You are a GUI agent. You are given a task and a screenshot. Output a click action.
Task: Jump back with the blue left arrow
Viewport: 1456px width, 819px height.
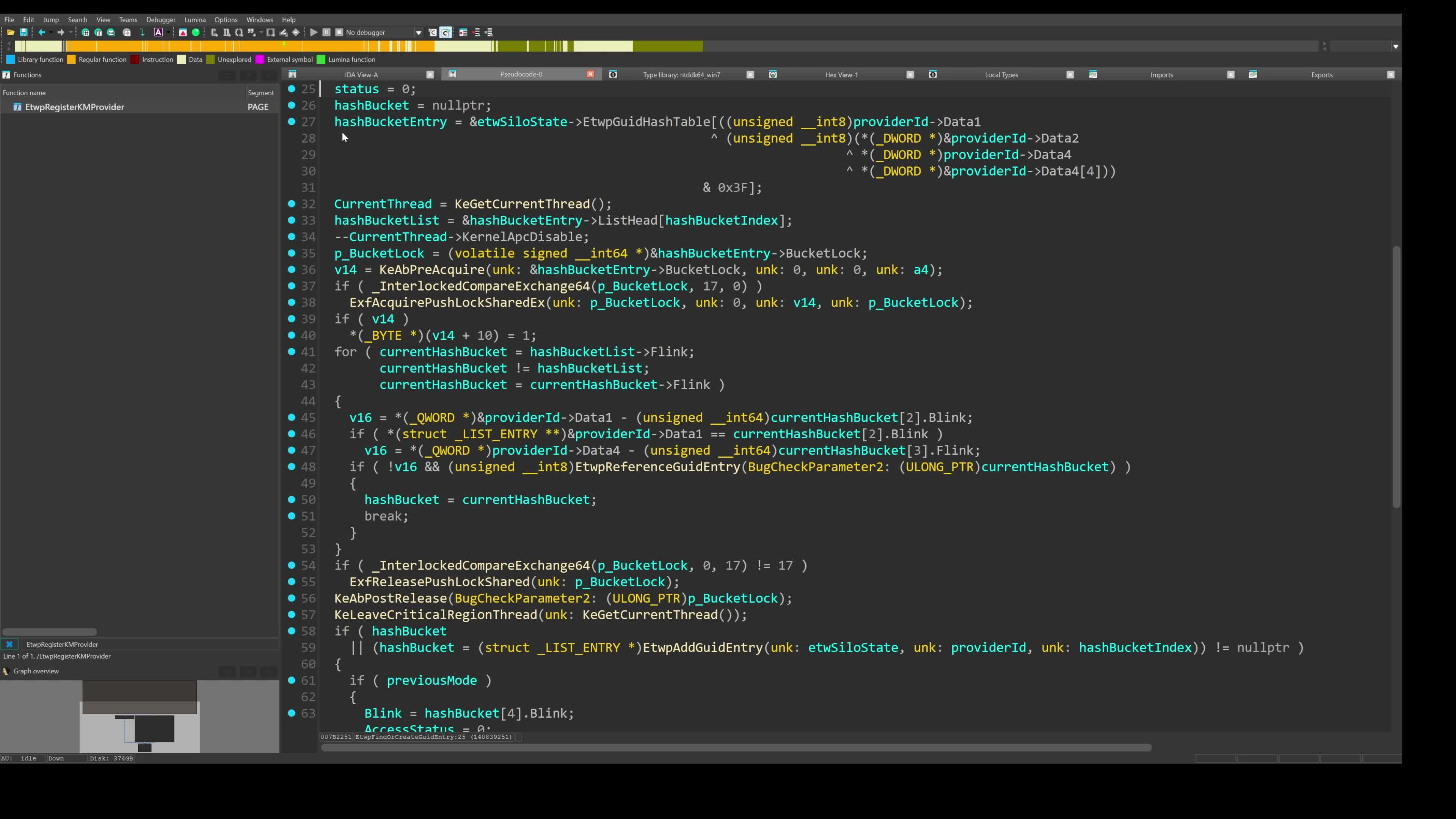[41, 33]
